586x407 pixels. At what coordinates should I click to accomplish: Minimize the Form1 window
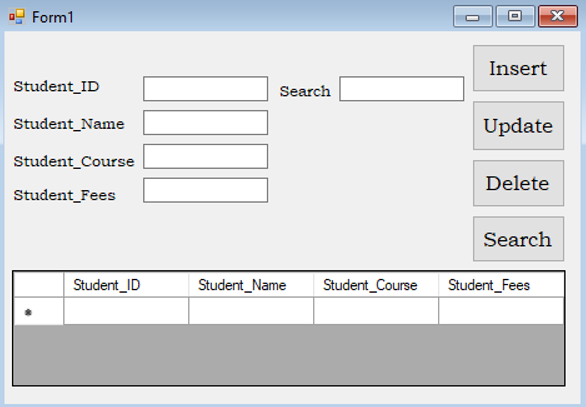pos(473,16)
